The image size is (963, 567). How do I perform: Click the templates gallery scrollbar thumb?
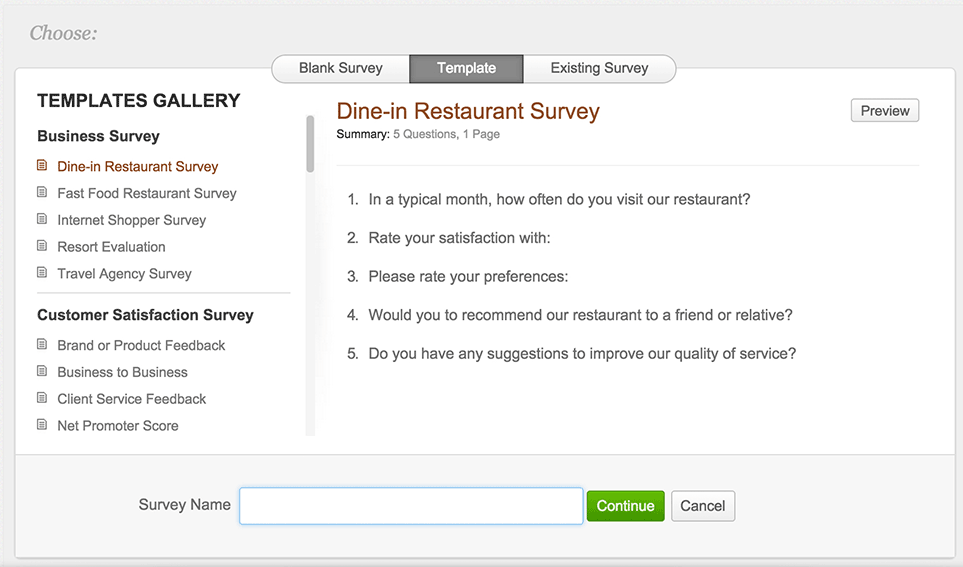point(310,144)
